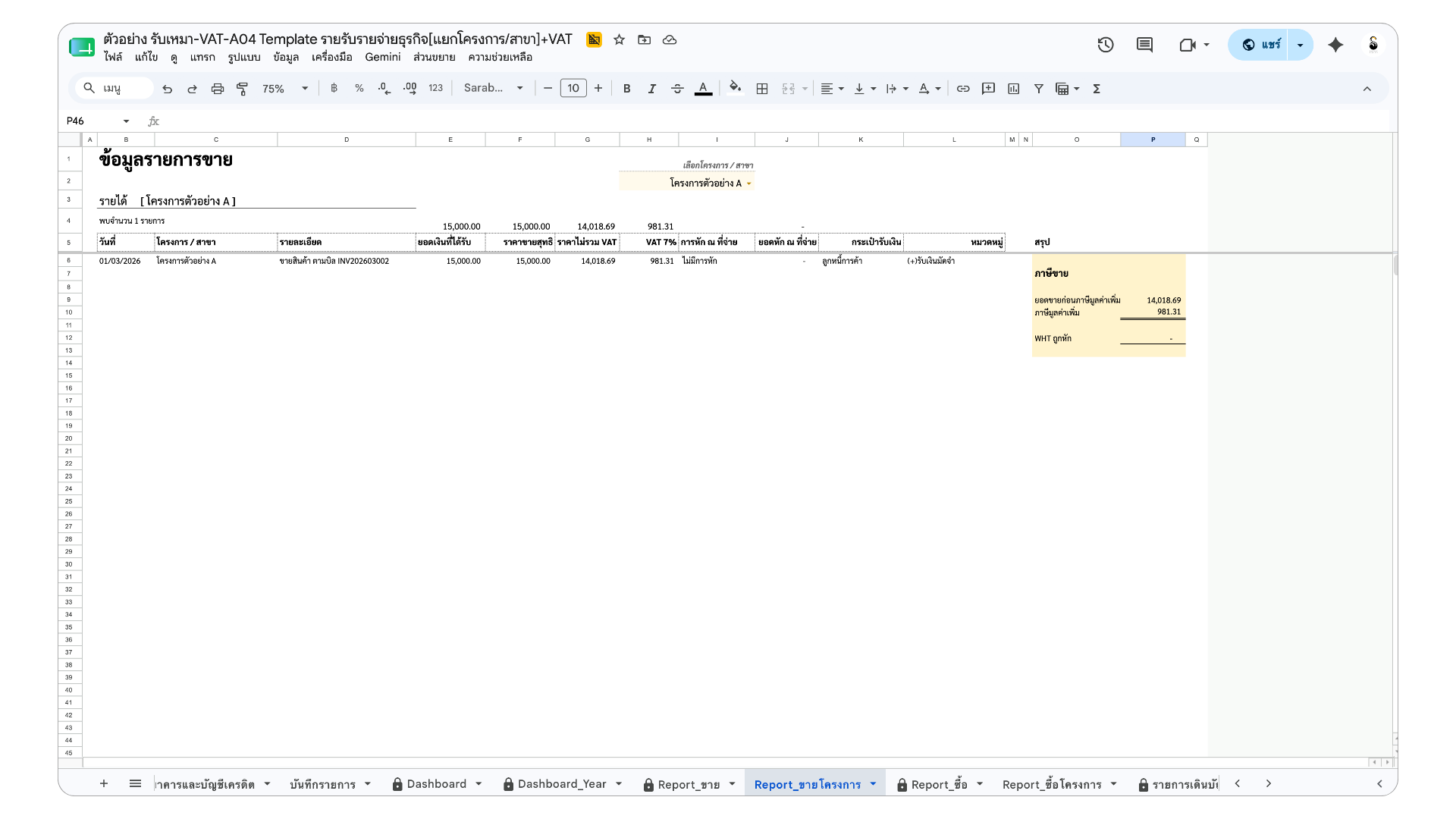Switch to Dashboard sheet tab
Image resolution: width=1456 pixels, height=819 pixels.
(x=437, y=784)
